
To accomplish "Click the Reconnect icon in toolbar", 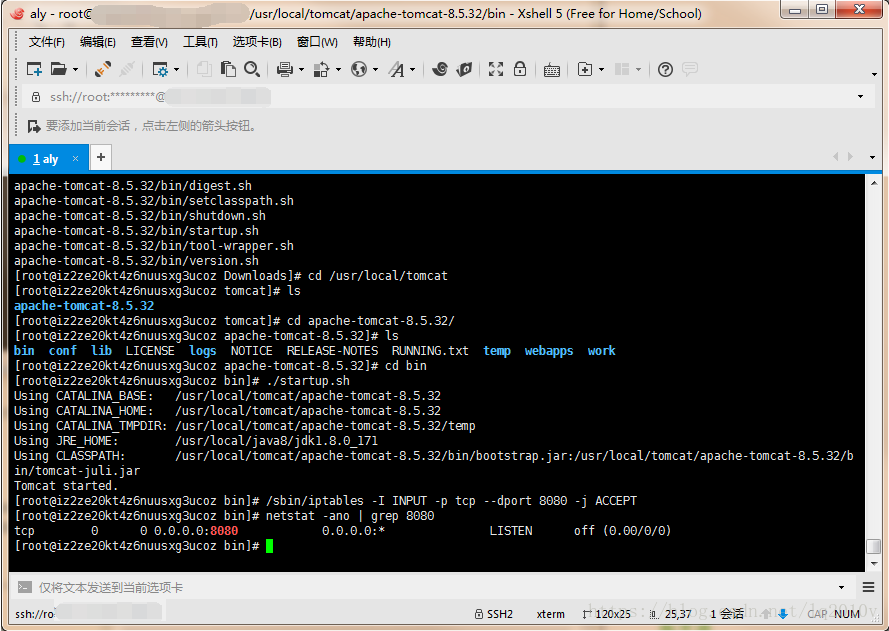I will pos(103,69).
